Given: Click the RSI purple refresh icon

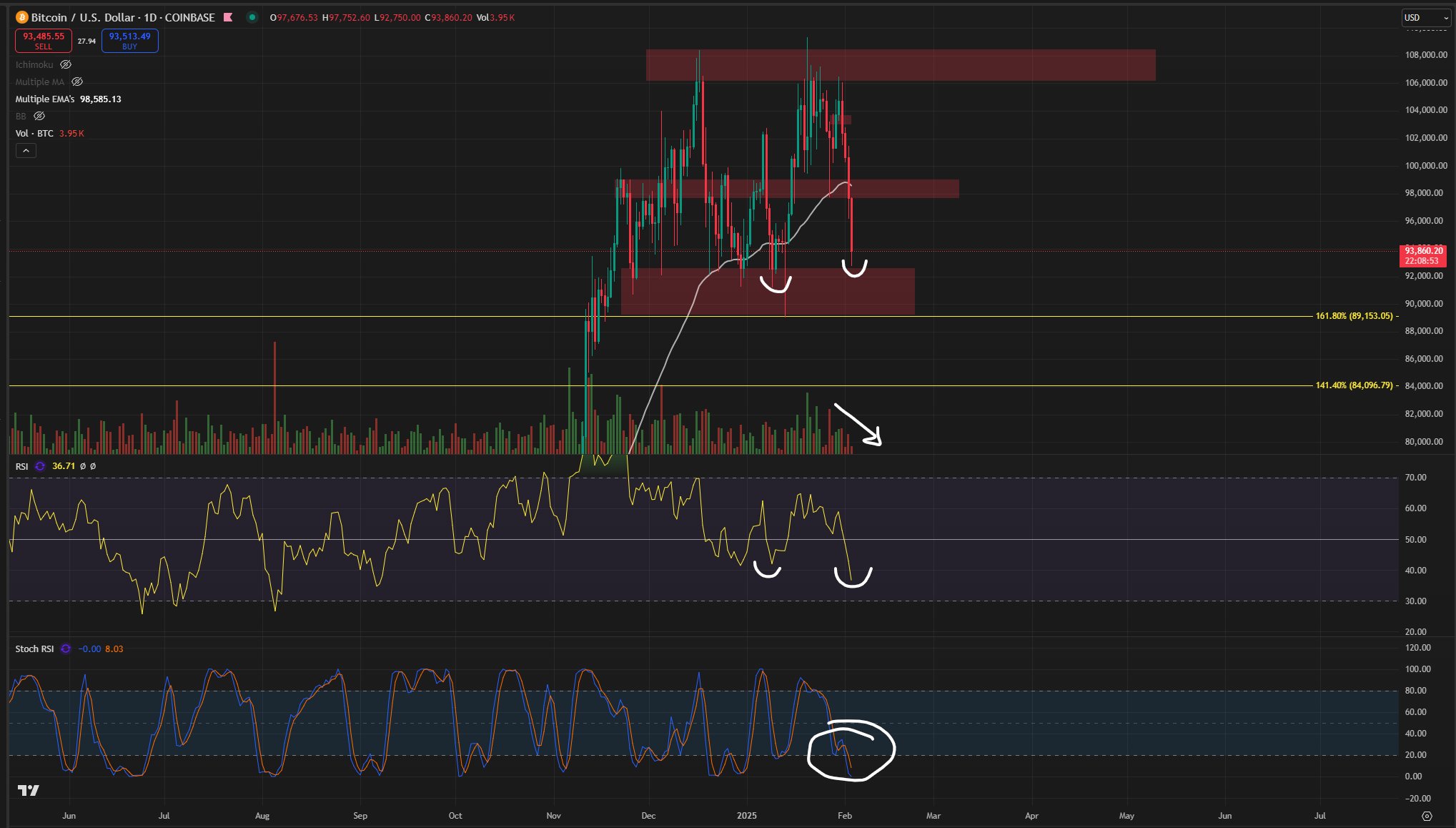Looking at the screenshot, I should click(x=40, y=466).
